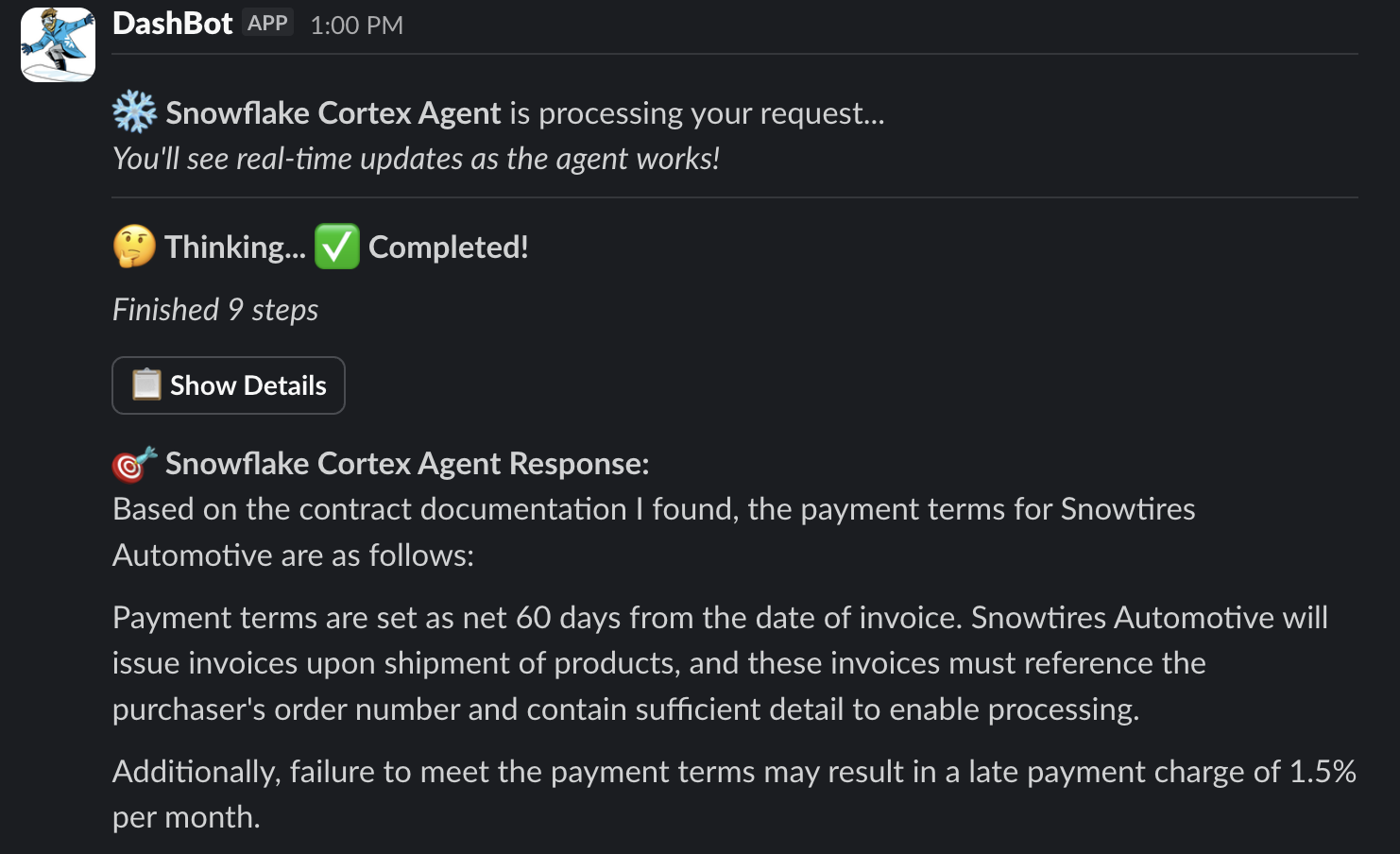The width and height of the screenshot is (1400, 854).
Task: Open the DashBot sender name profile
Action: [x=172, y=24]
